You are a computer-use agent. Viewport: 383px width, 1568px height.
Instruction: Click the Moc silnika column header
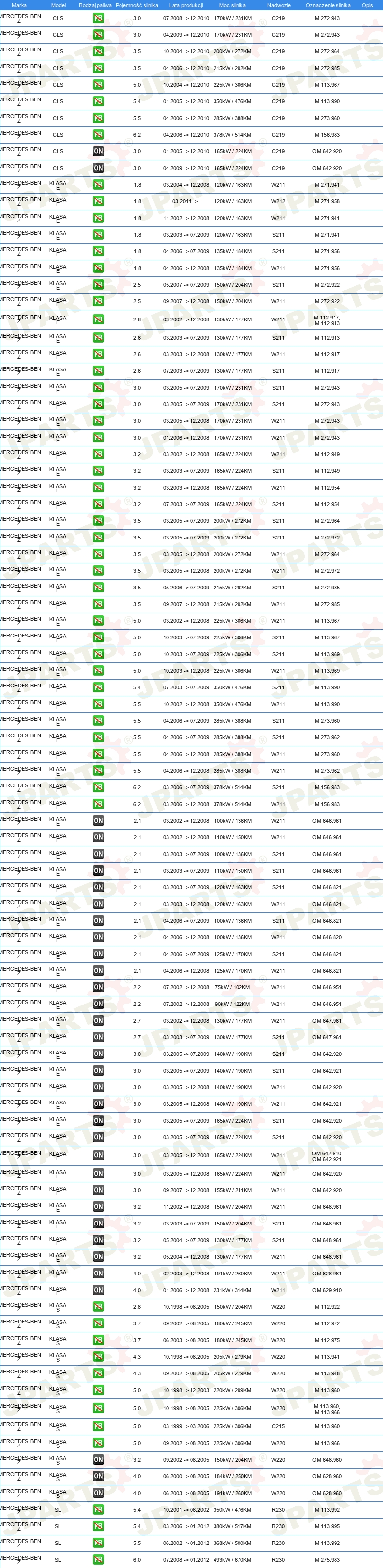232,5
